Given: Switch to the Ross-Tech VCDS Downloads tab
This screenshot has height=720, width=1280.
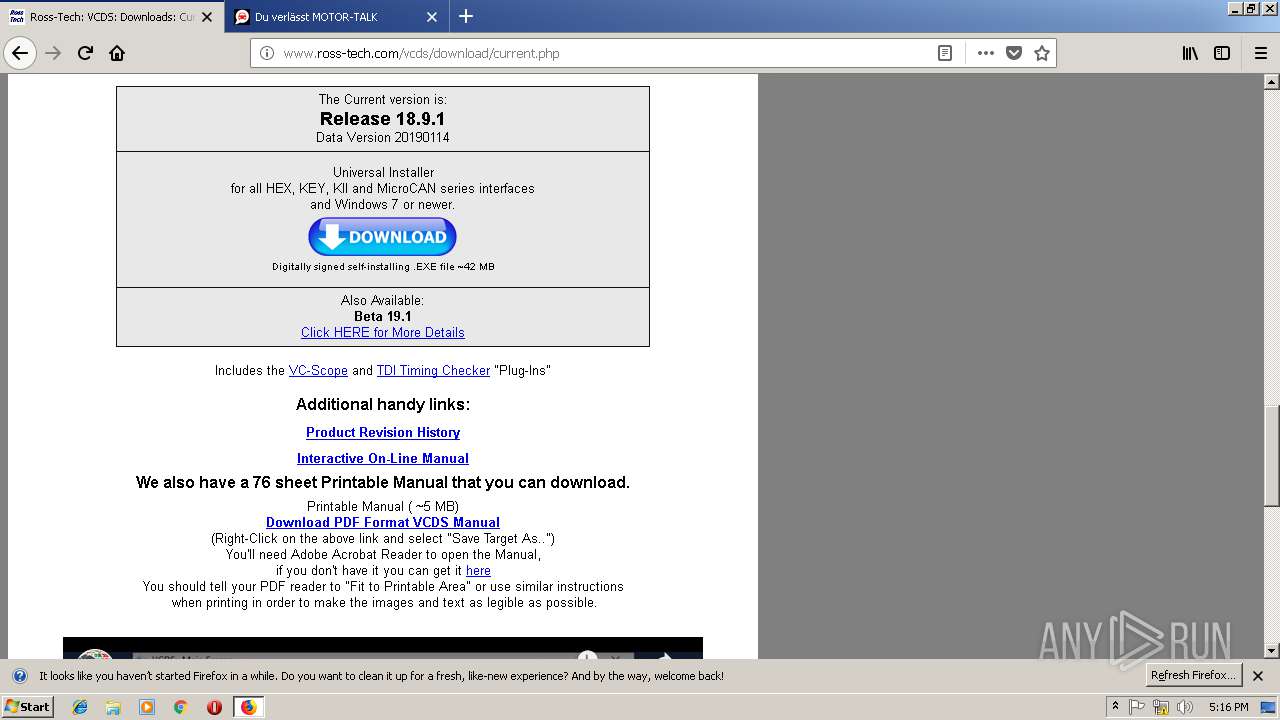Looking at the screenshot, I should coord(111,17).
